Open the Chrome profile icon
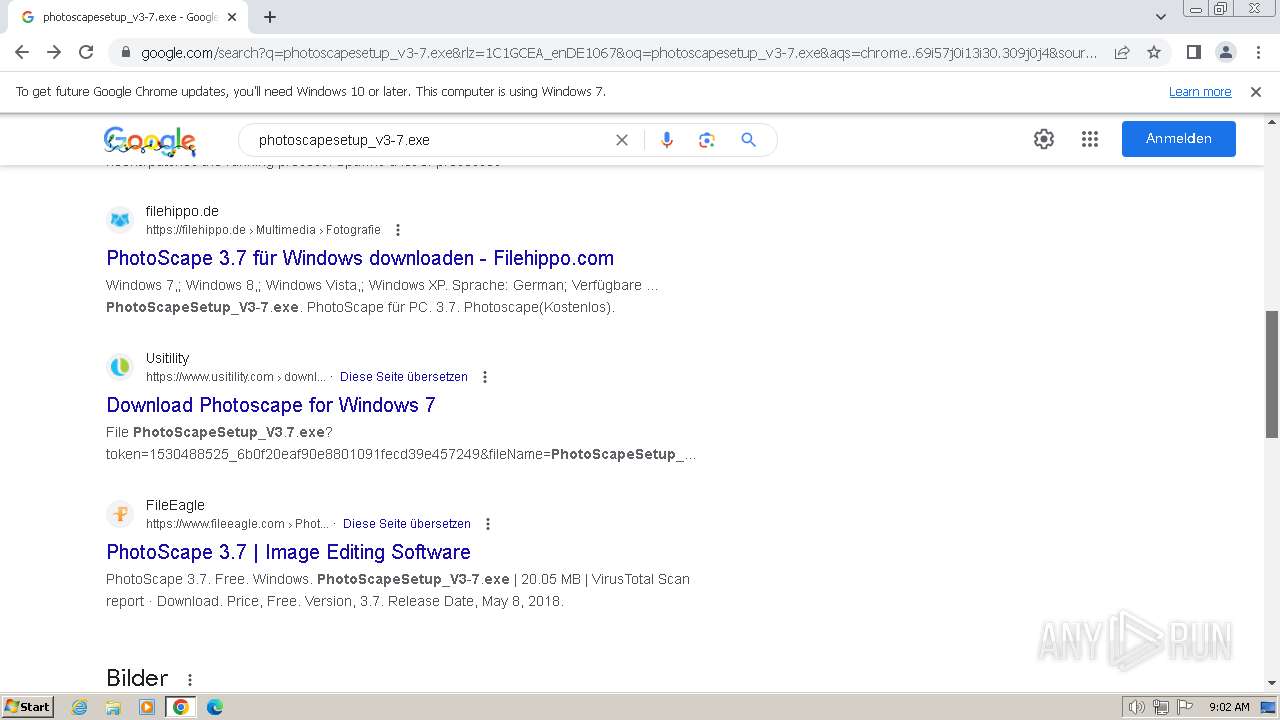This screenshot has height=720, width=1280. [x=1225, y=52]
